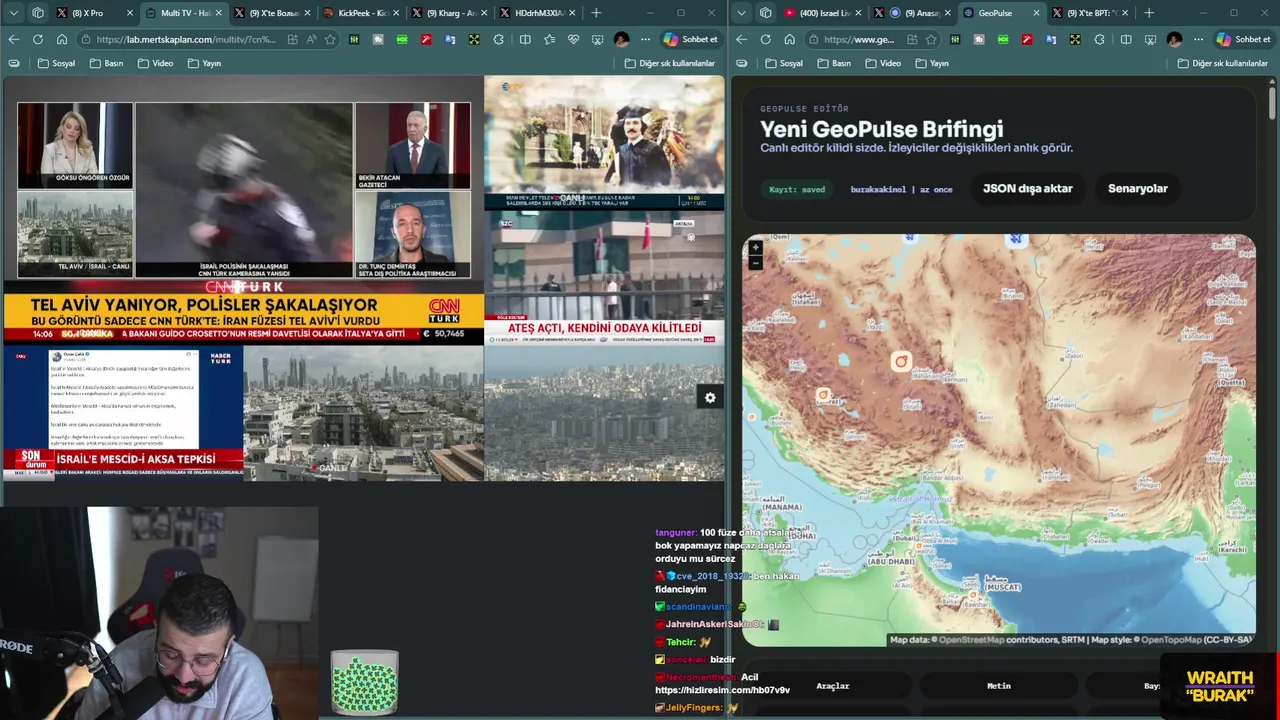Open the translate extension in left browser toolbar

click(x=450, y=39)
